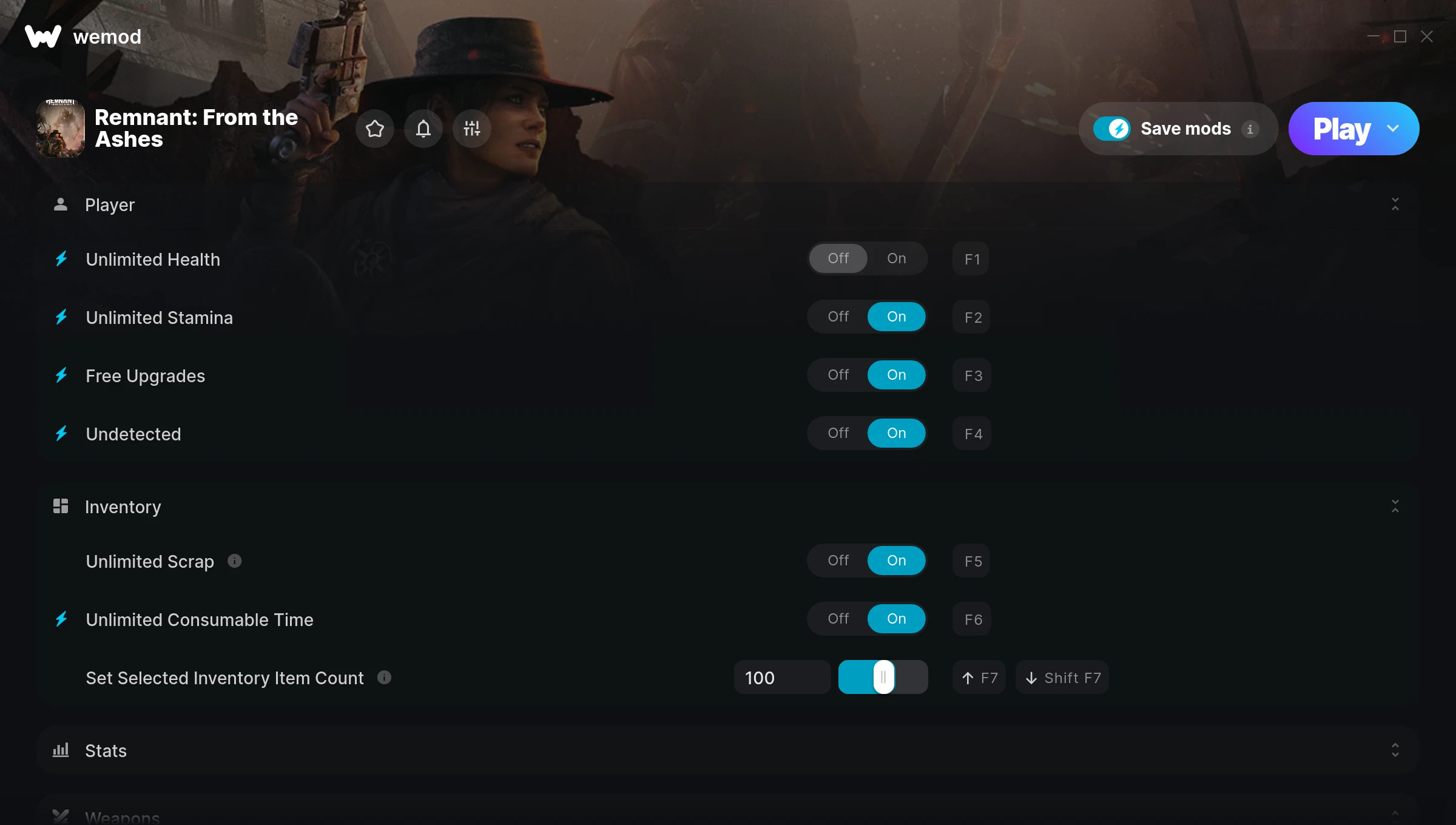
Task: Open notifications bell icon
Action: (423, 129)
